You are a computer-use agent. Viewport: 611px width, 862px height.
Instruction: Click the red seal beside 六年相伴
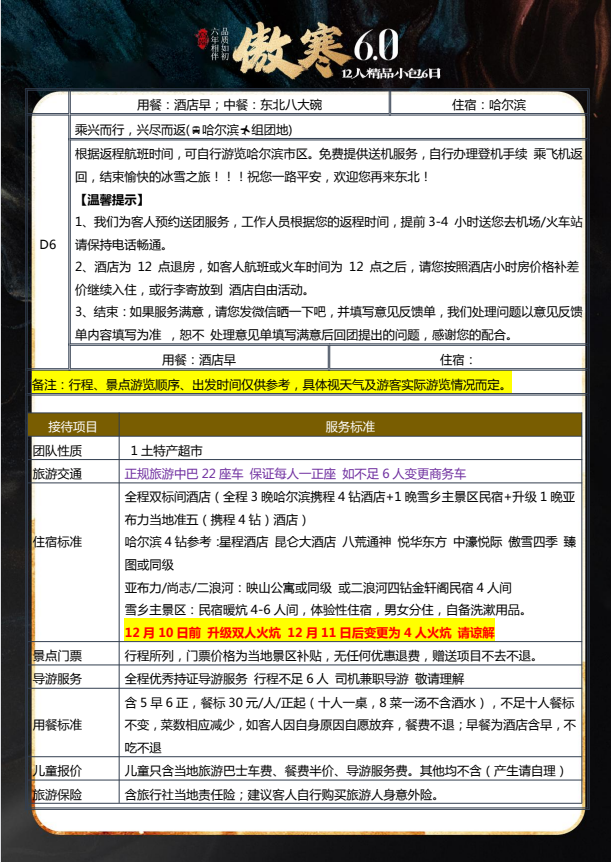click(201, 37)
